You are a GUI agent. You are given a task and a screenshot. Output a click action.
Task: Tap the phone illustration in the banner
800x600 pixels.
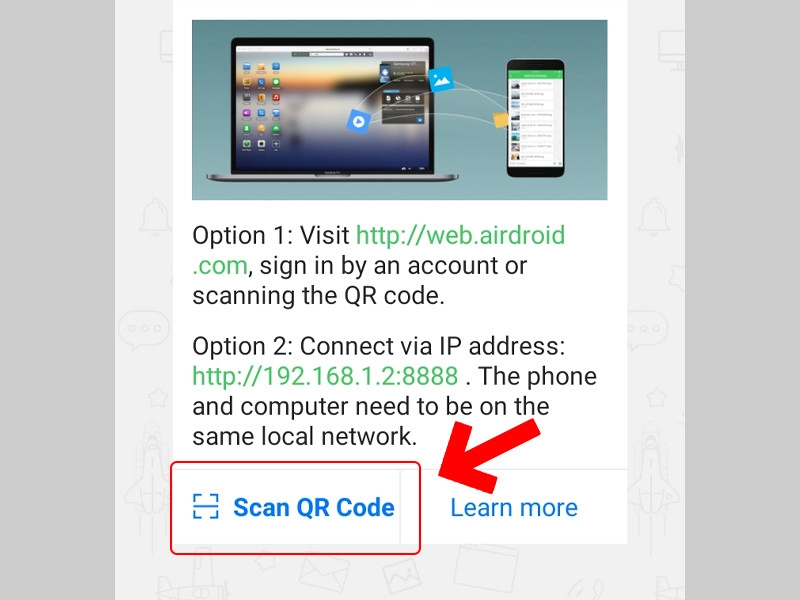[535, 118]
